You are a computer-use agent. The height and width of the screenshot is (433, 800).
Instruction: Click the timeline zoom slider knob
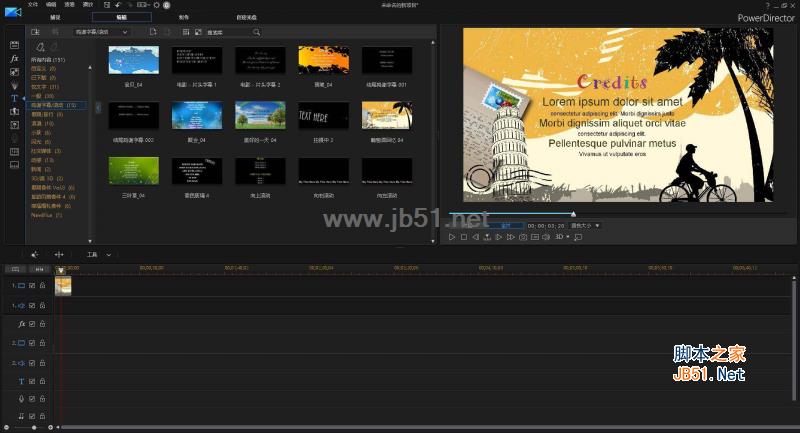click(x=34, y=427)
